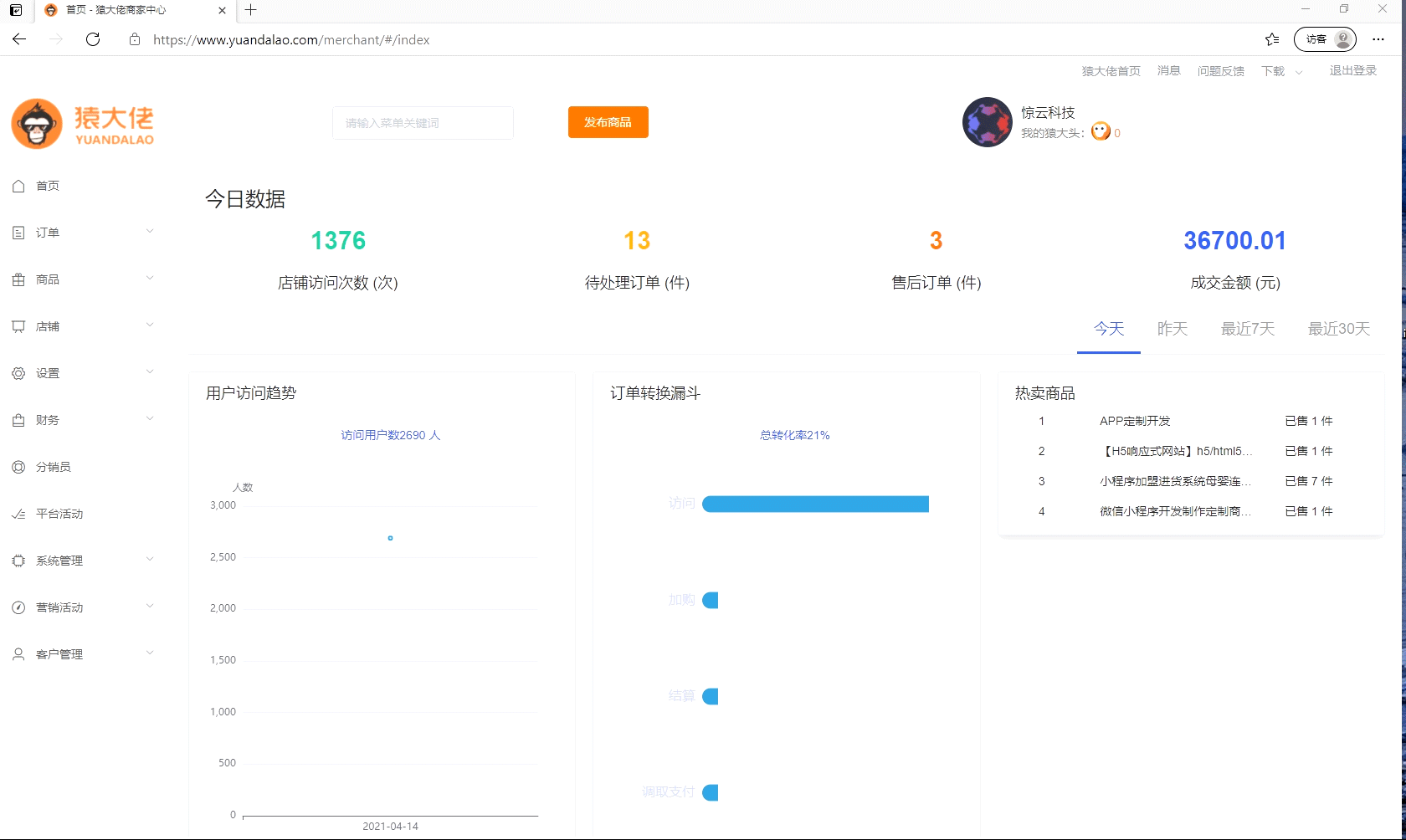Viewport: 1406px width, 840px height.
Task: Click the menu keyword search input field
Action: pos(423,122)
